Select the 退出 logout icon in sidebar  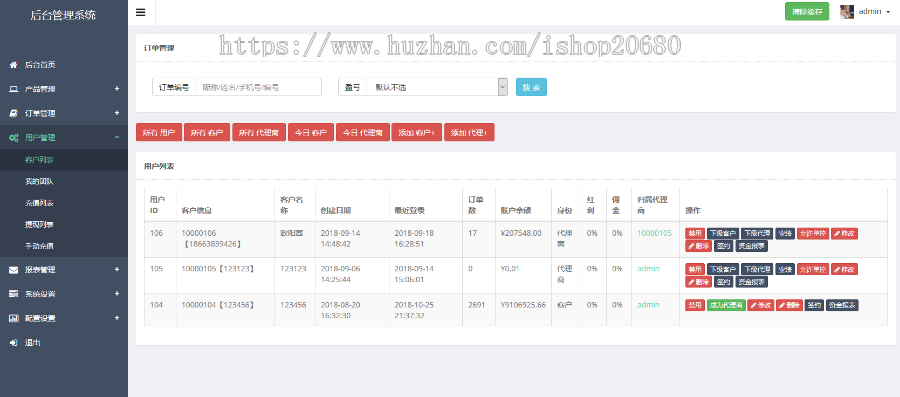tap(13, 342)
